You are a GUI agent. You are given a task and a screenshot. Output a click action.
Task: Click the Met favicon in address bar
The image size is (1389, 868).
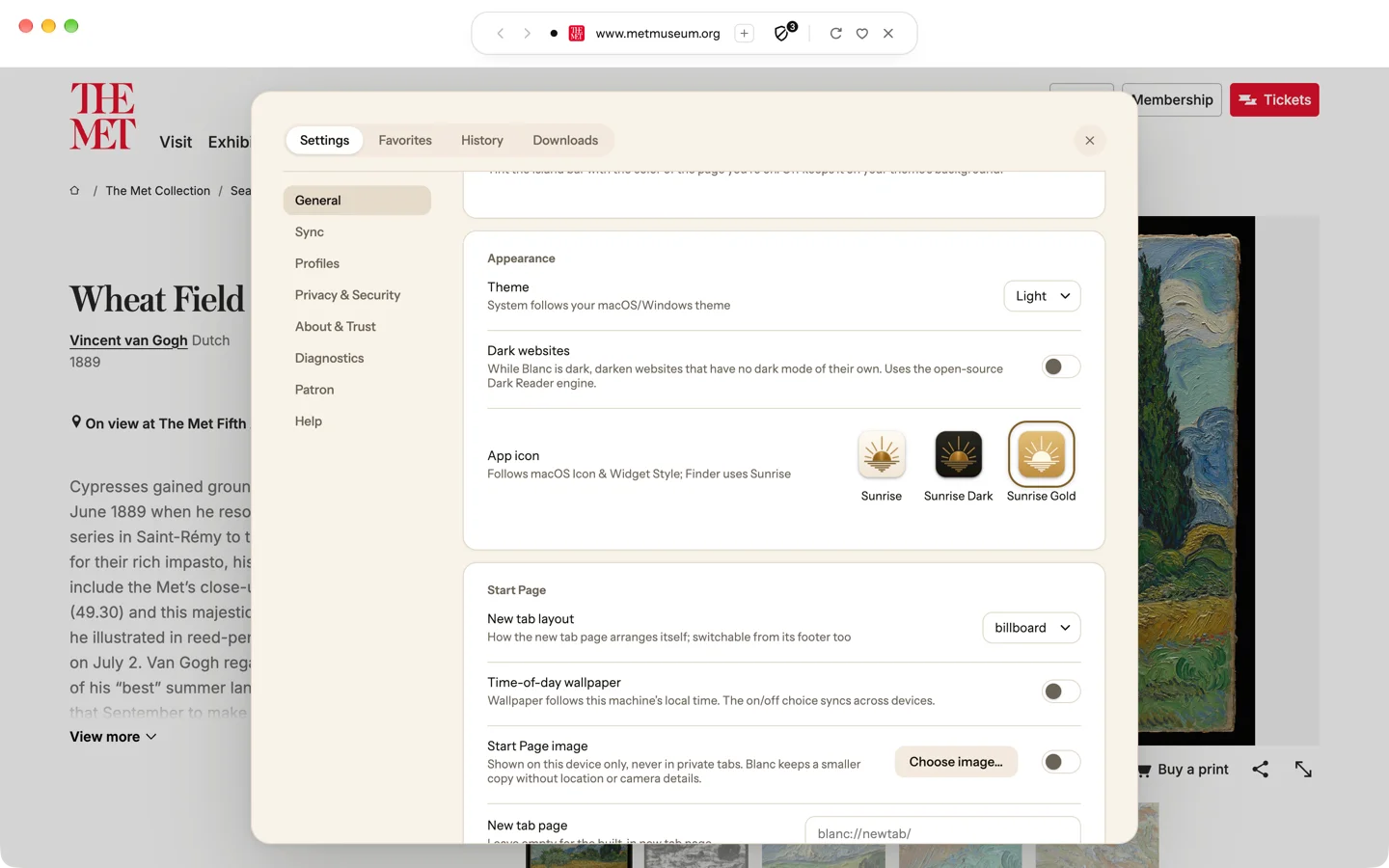[x=577, y=34]
